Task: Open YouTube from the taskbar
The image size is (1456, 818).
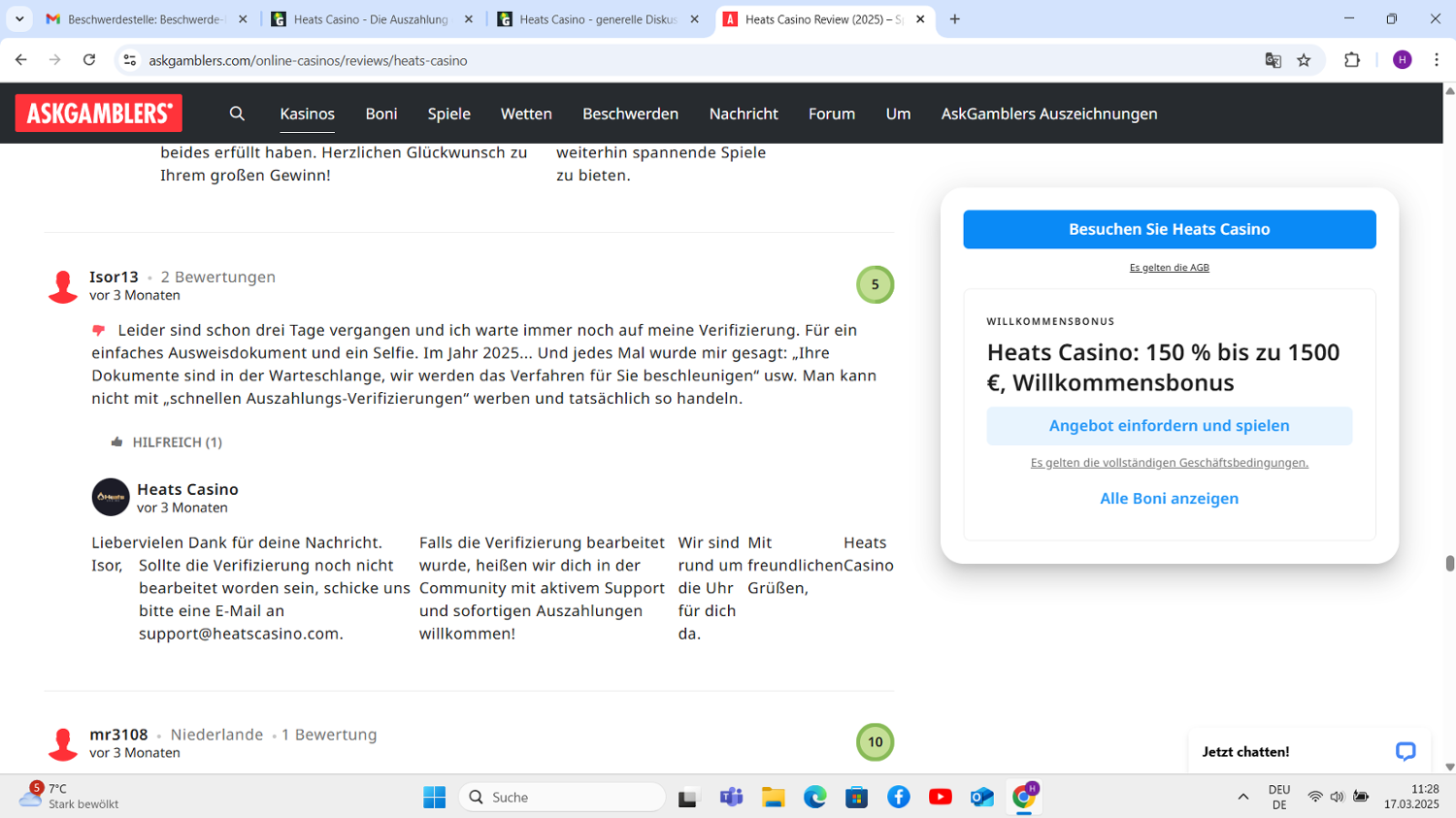Action: point(940,797)
